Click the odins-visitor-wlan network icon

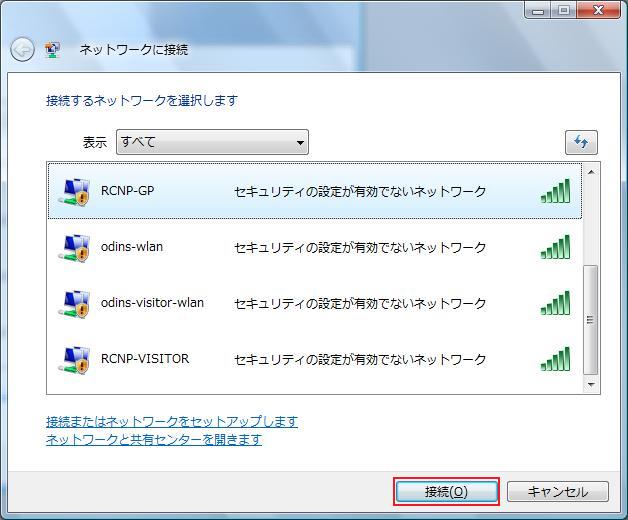pyautogui.click(x=74, y=303)
